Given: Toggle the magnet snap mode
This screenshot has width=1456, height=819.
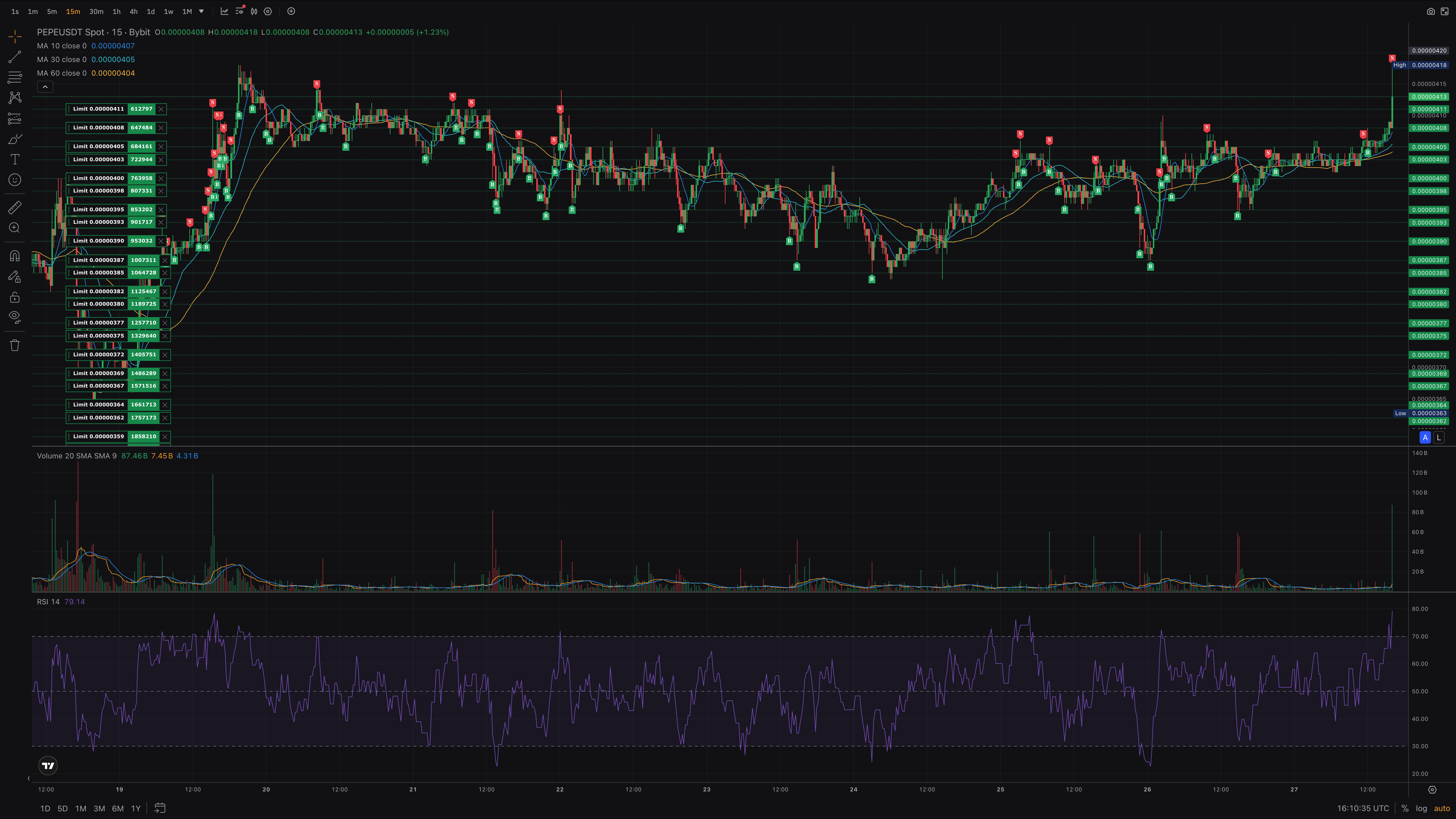Looking at the screenshot, I should [x=15, y=256].
